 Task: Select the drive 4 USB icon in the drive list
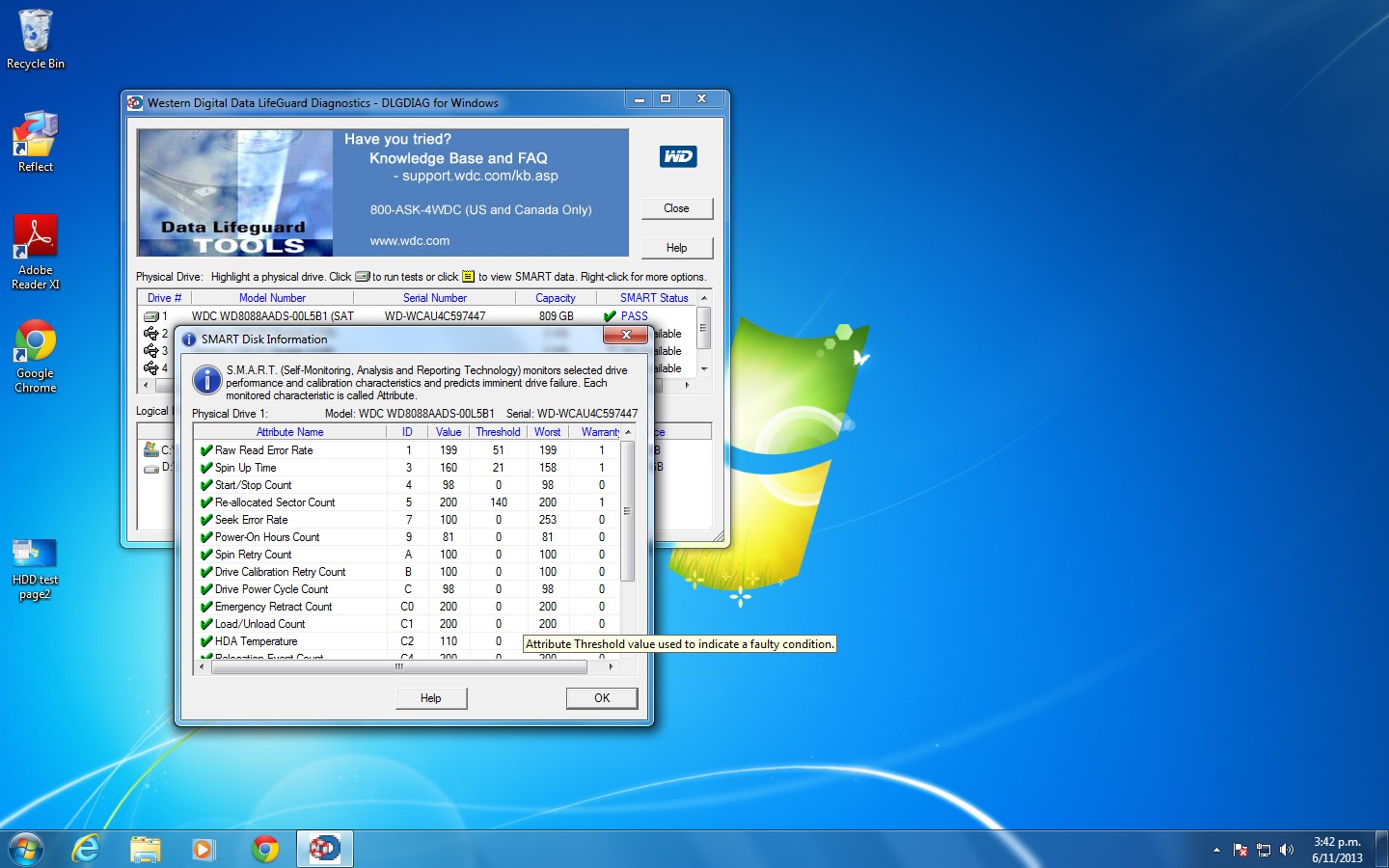(x=150, y=368)
